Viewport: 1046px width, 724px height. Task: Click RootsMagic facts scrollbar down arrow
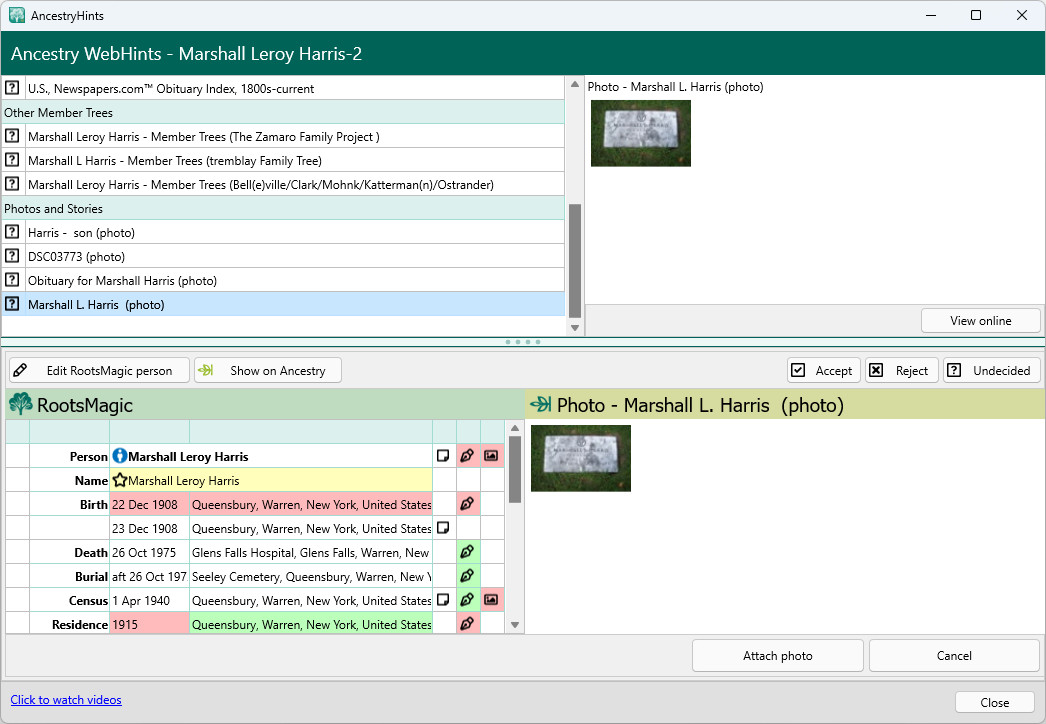(x=515, y=625)
